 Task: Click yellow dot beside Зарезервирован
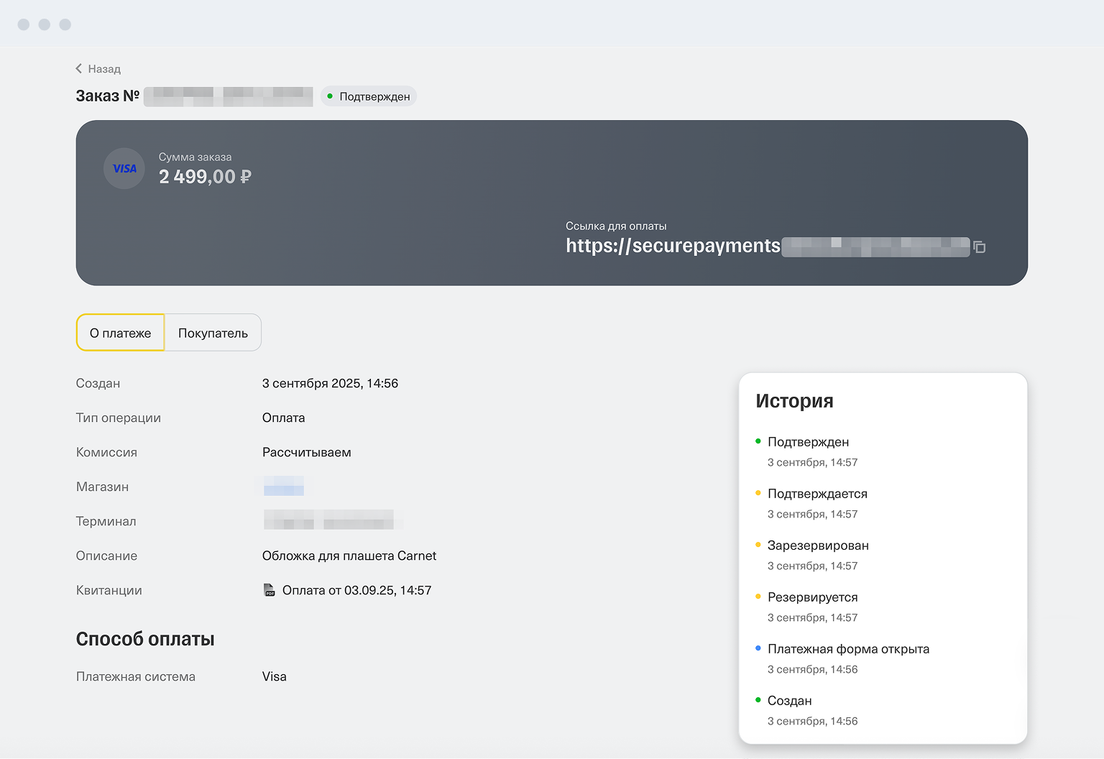click(758, 545)
